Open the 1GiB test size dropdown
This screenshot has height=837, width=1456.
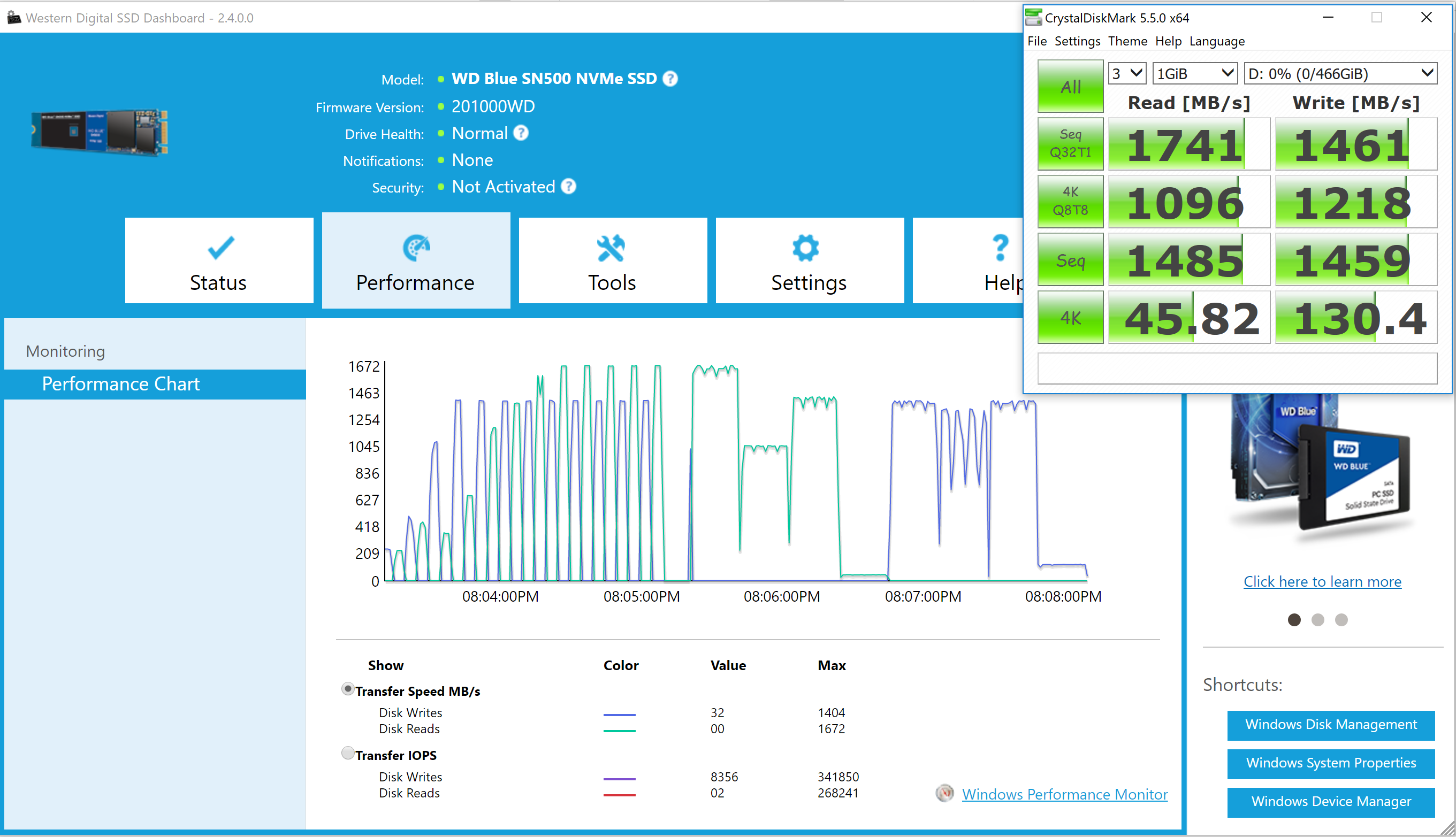pyautogui.click(x=1195, y=74)
